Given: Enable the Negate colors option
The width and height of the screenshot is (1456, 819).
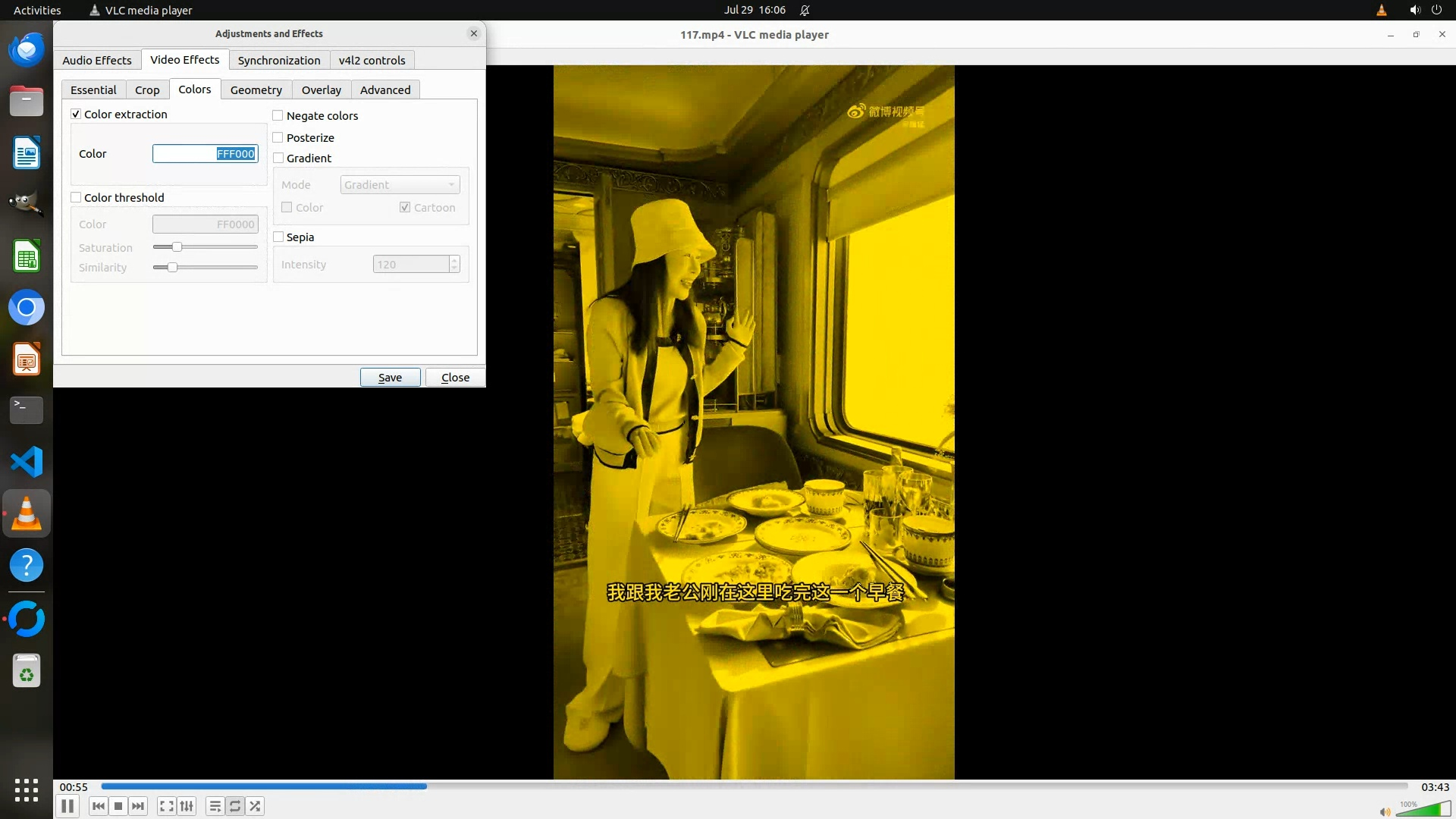Looking at the screenshot, I should coord(278,116).
